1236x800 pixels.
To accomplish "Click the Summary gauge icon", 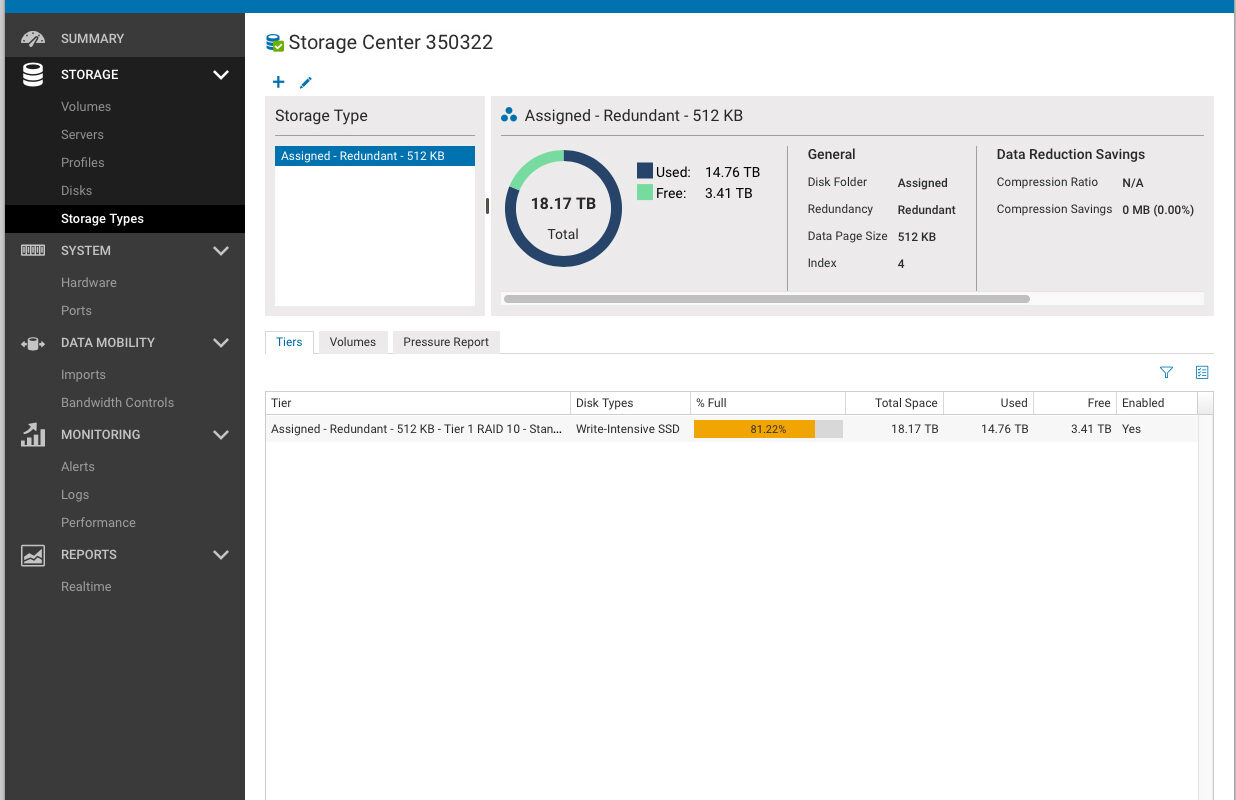I will 33,39.
